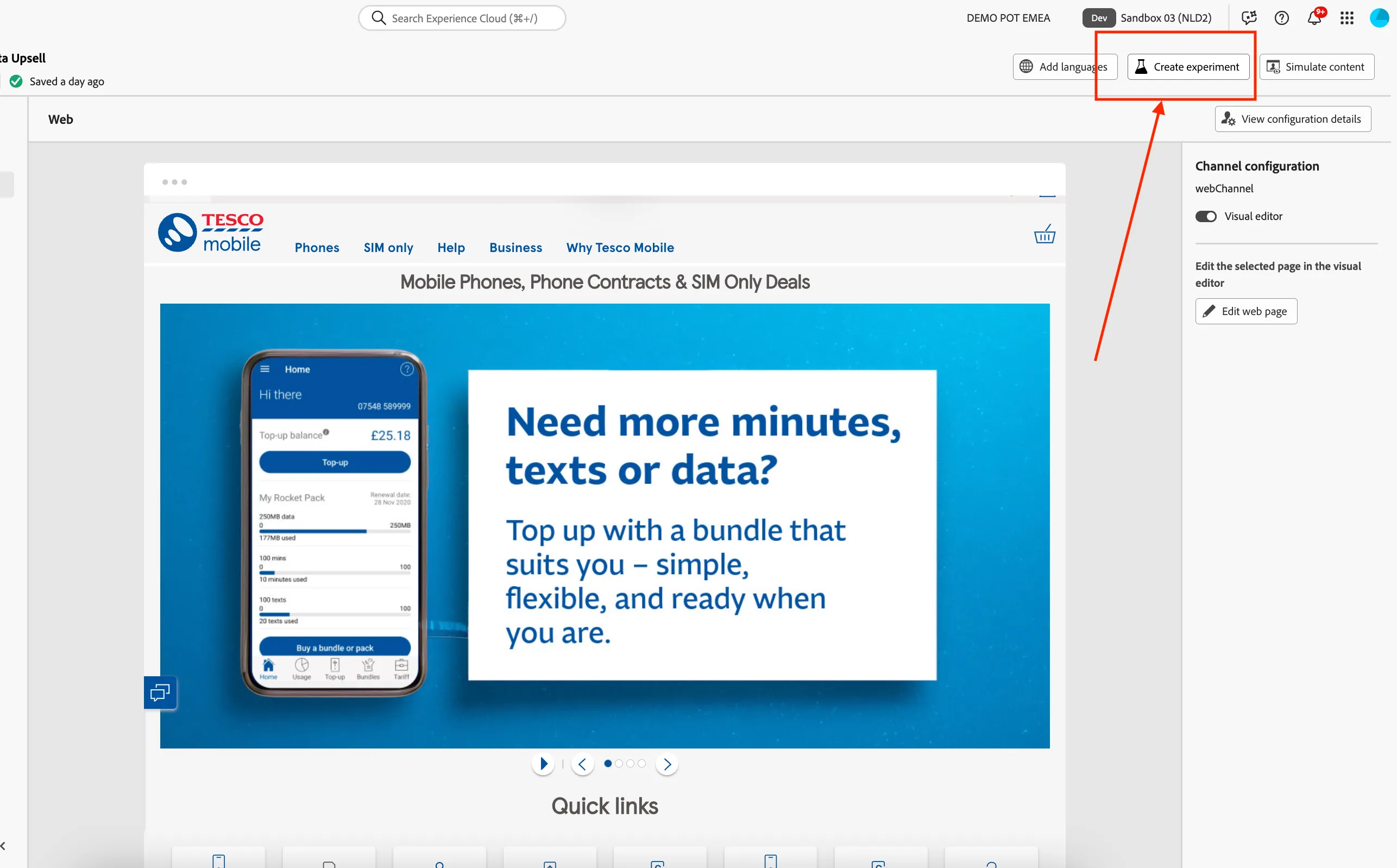1397x868 pixels.
Task: Click the Create experiment button
Action: tap(1188, 67)
